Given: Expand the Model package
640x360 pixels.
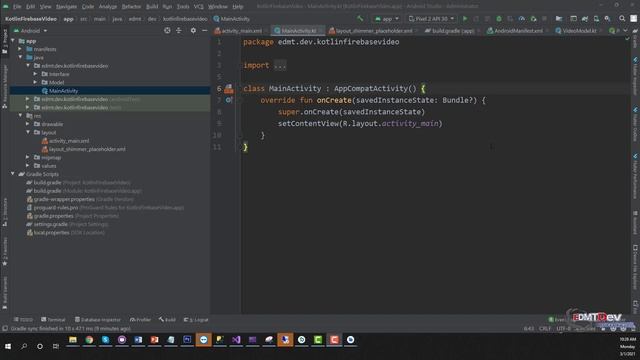Looking at the screenshot, I should pyautogui.click(x=36, y=82).
